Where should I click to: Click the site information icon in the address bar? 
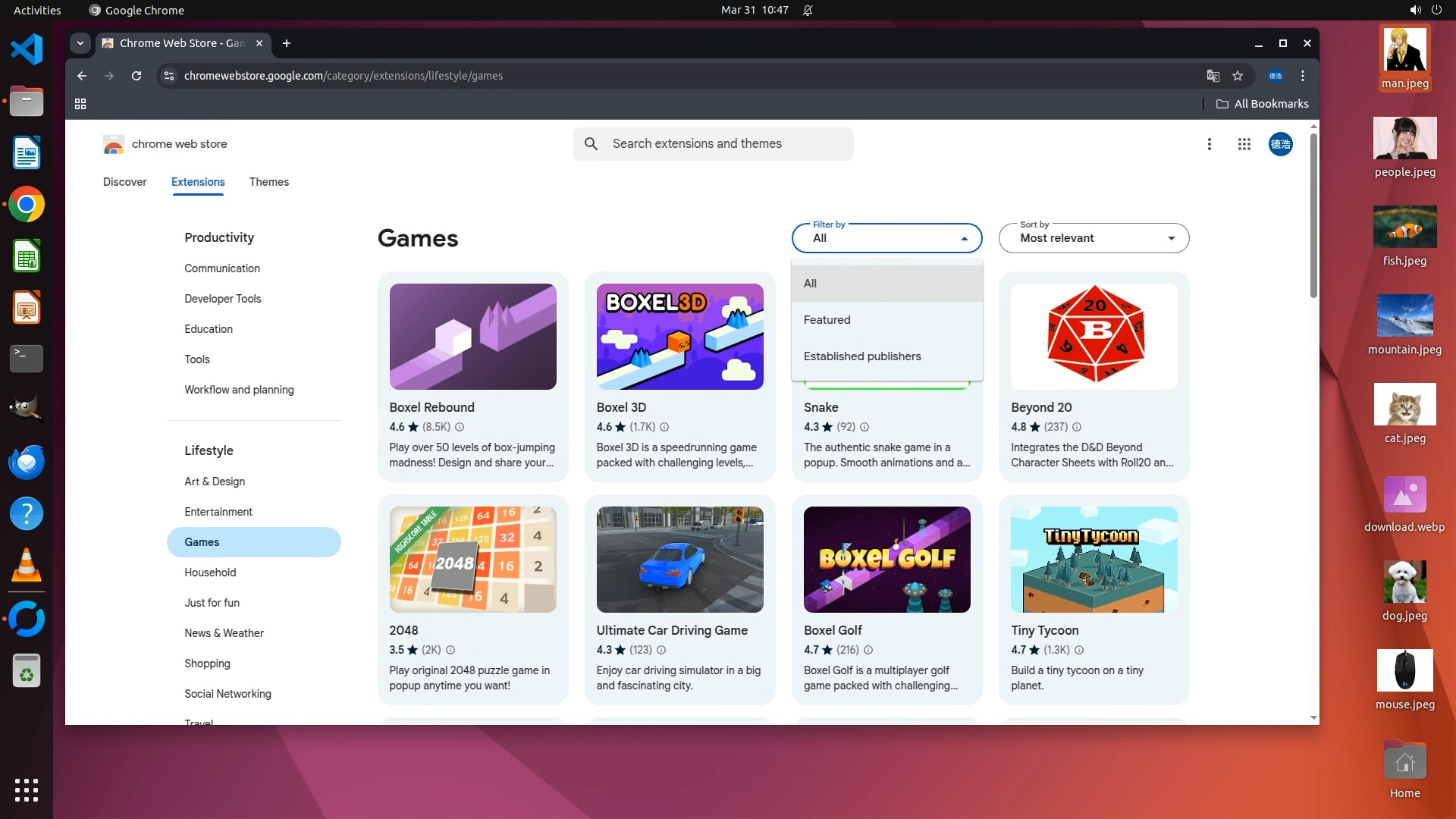pyautogui.click(x=169, y=76)
